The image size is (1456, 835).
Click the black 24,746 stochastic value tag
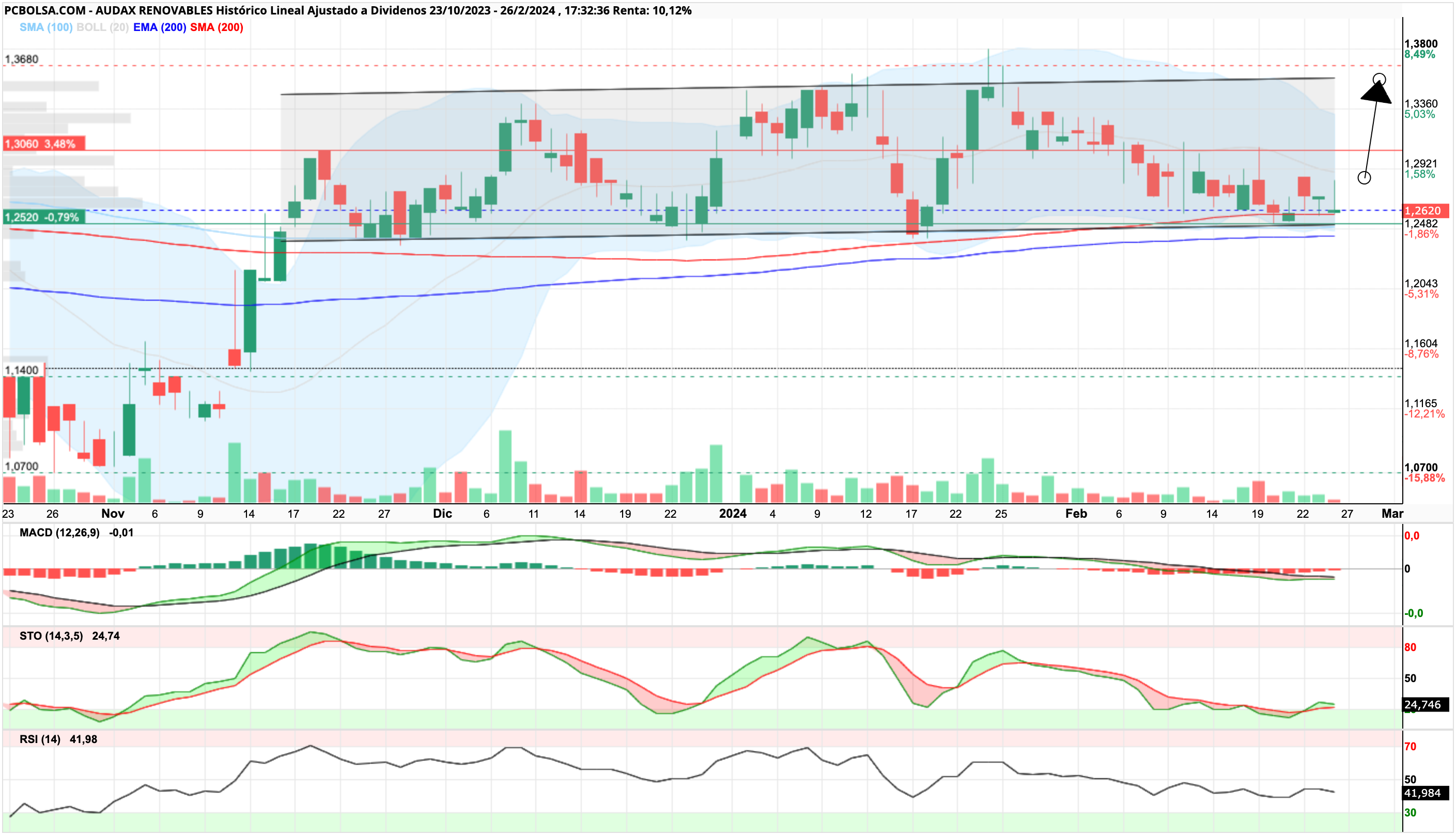(x=1426, y=705)
